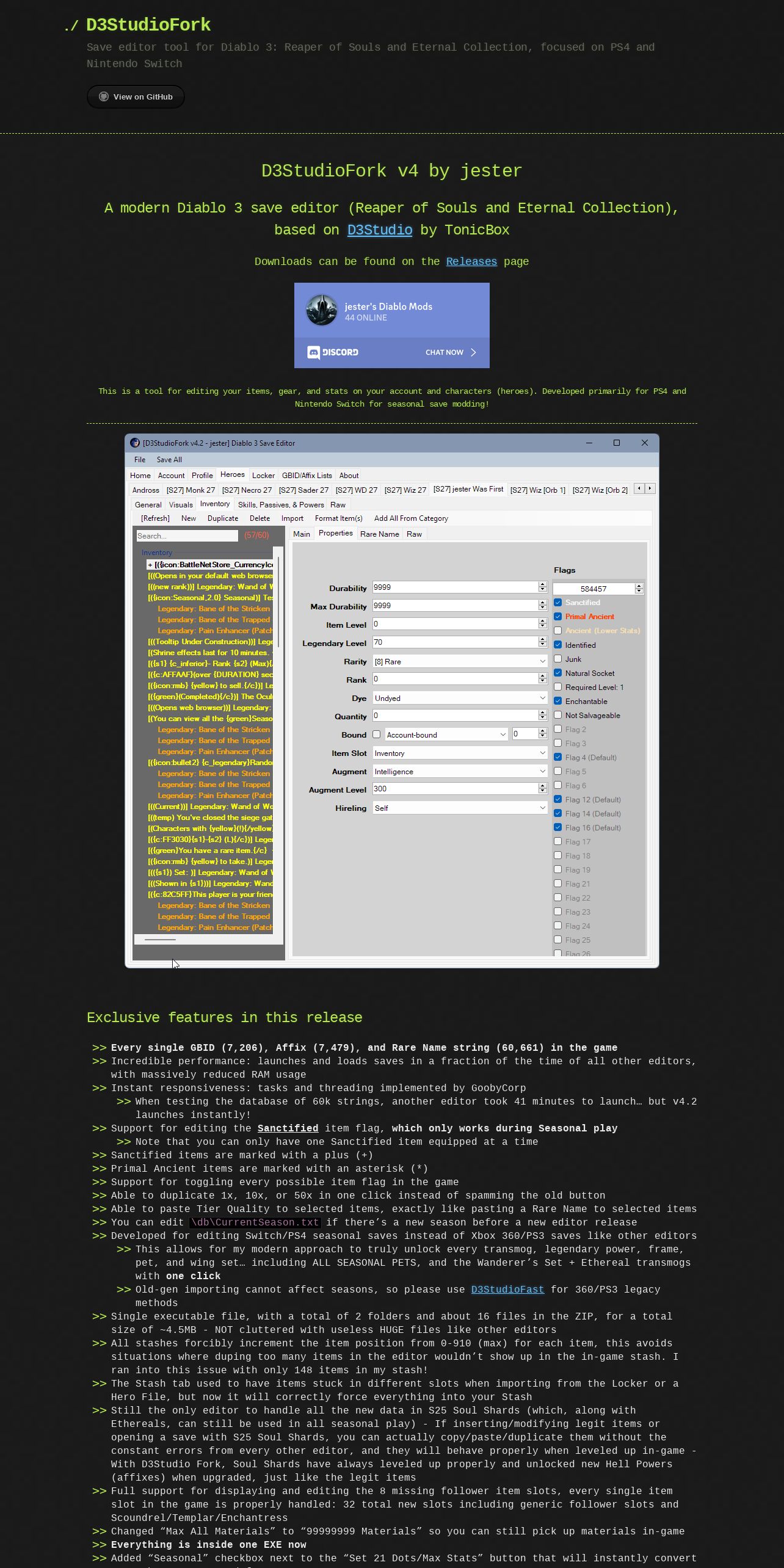Select the [S27] Monk 27 hero tab
The height and width of the screenshot is (1568, 784).
[191, 490]
